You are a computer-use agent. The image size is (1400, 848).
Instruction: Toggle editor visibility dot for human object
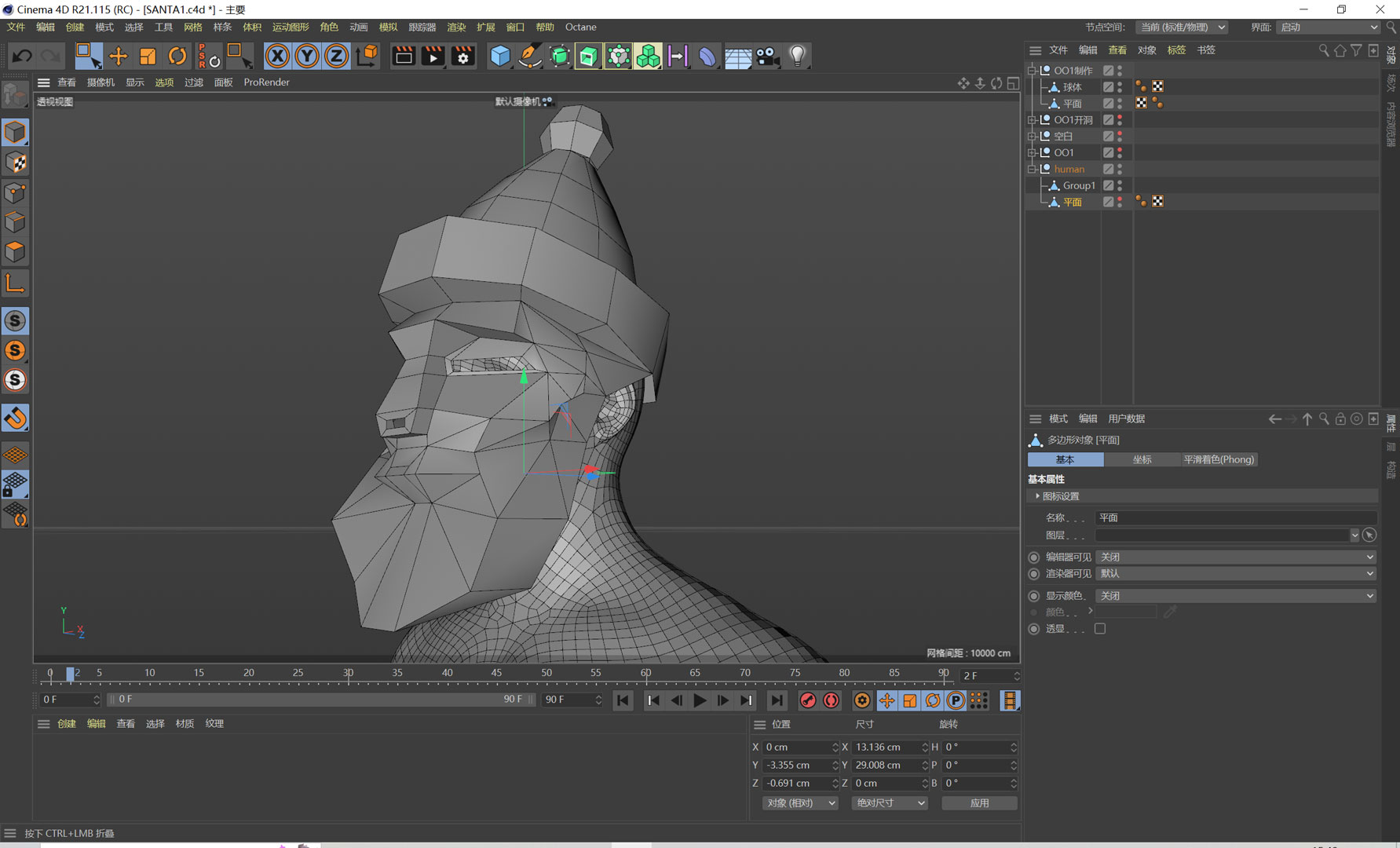(1120, 166)
